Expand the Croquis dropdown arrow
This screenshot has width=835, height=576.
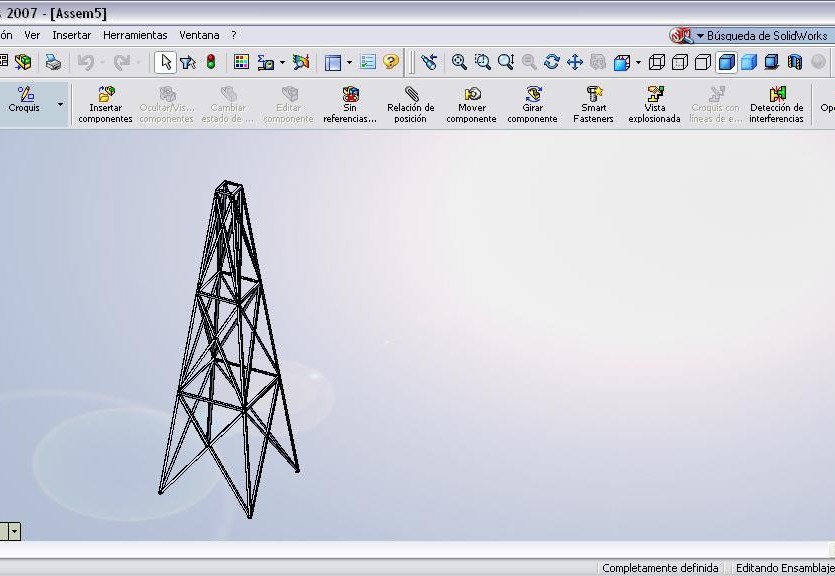(x=60, y=104)
